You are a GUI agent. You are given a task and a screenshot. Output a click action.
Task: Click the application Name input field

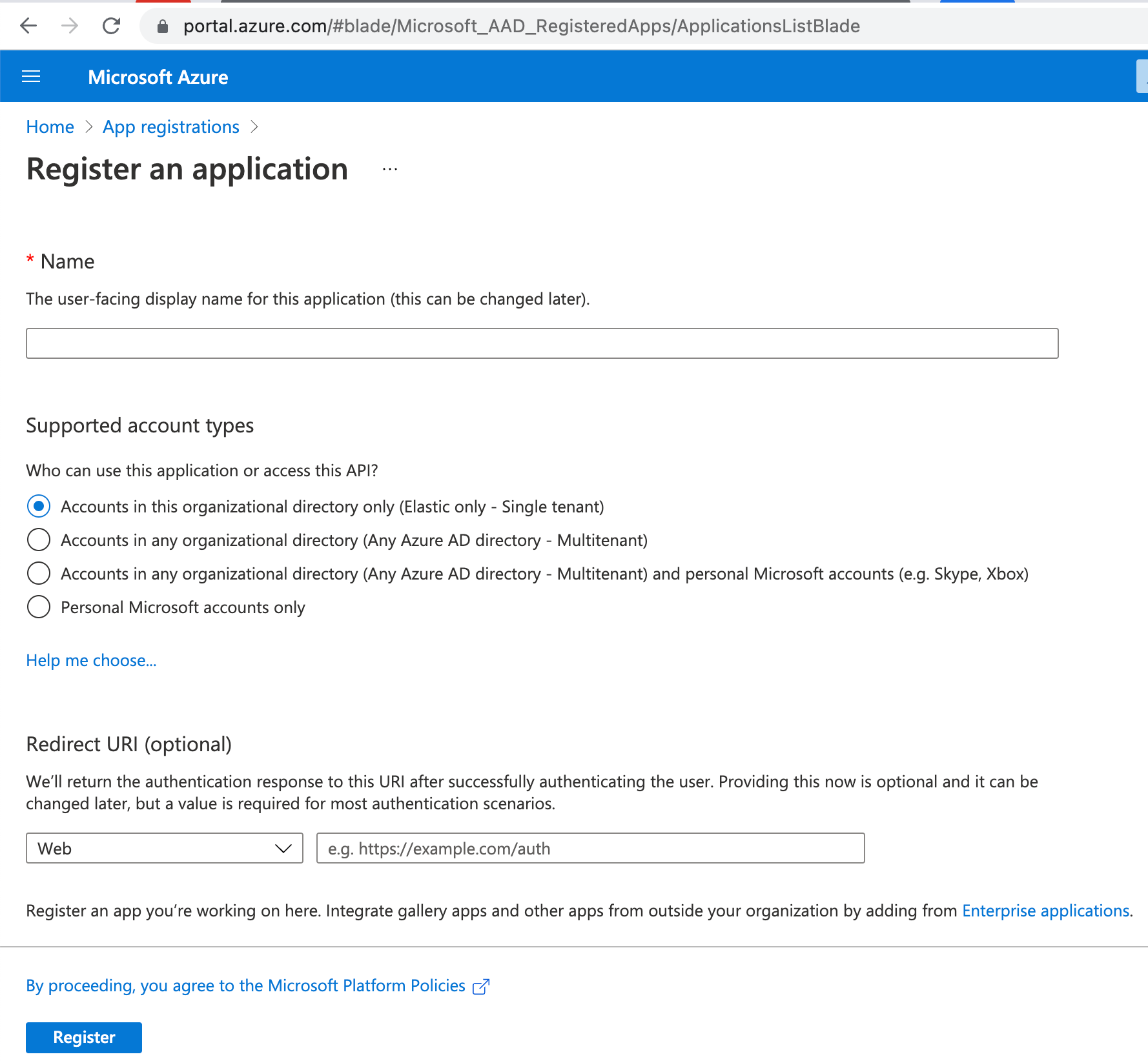tap(541, 343)
